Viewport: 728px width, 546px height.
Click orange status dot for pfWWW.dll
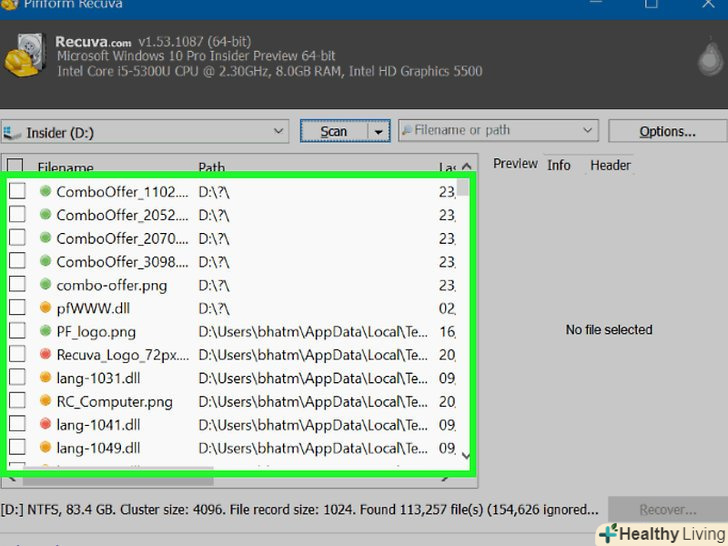coord(45,307)
